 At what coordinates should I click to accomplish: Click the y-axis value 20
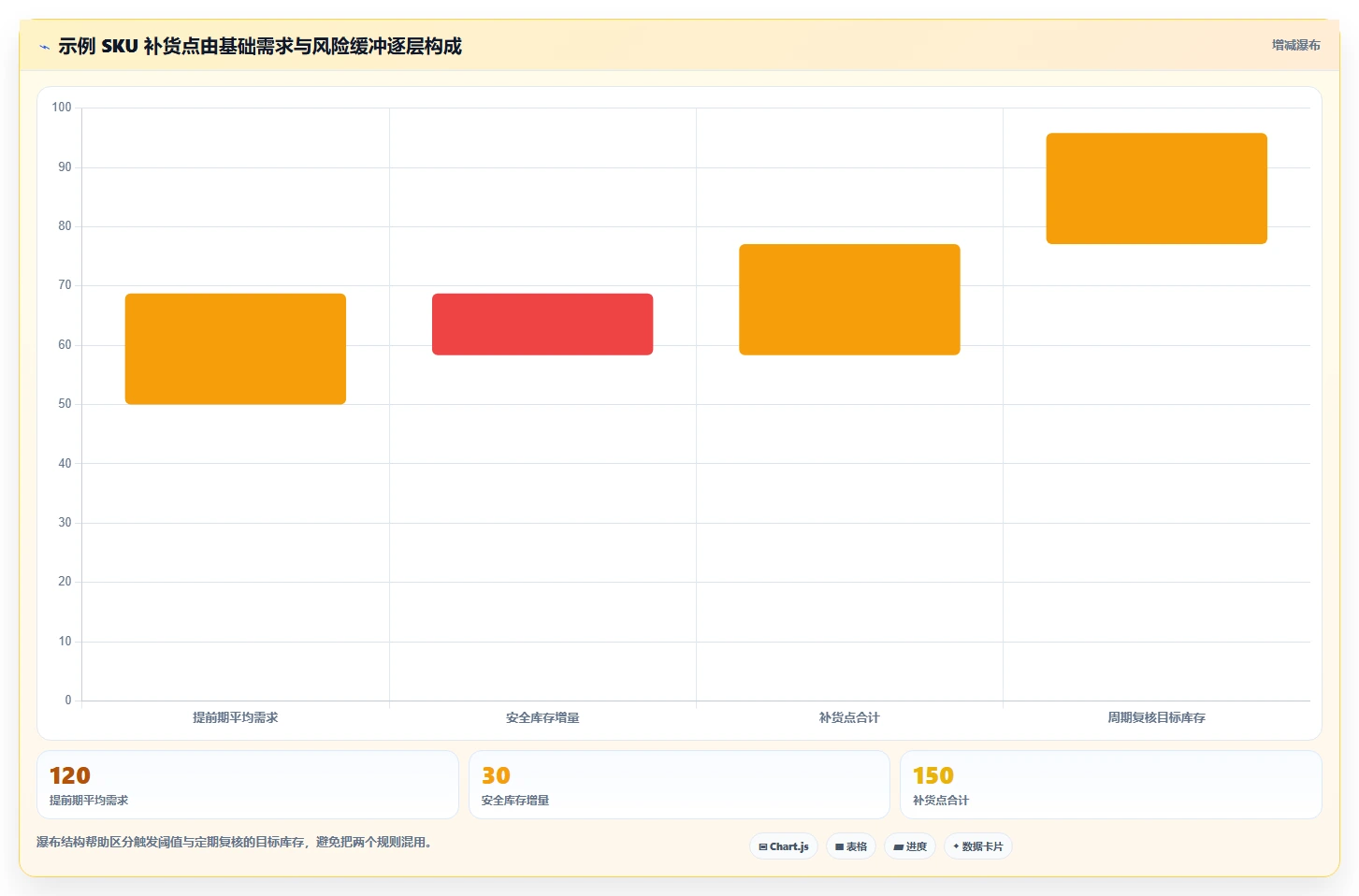65,582
